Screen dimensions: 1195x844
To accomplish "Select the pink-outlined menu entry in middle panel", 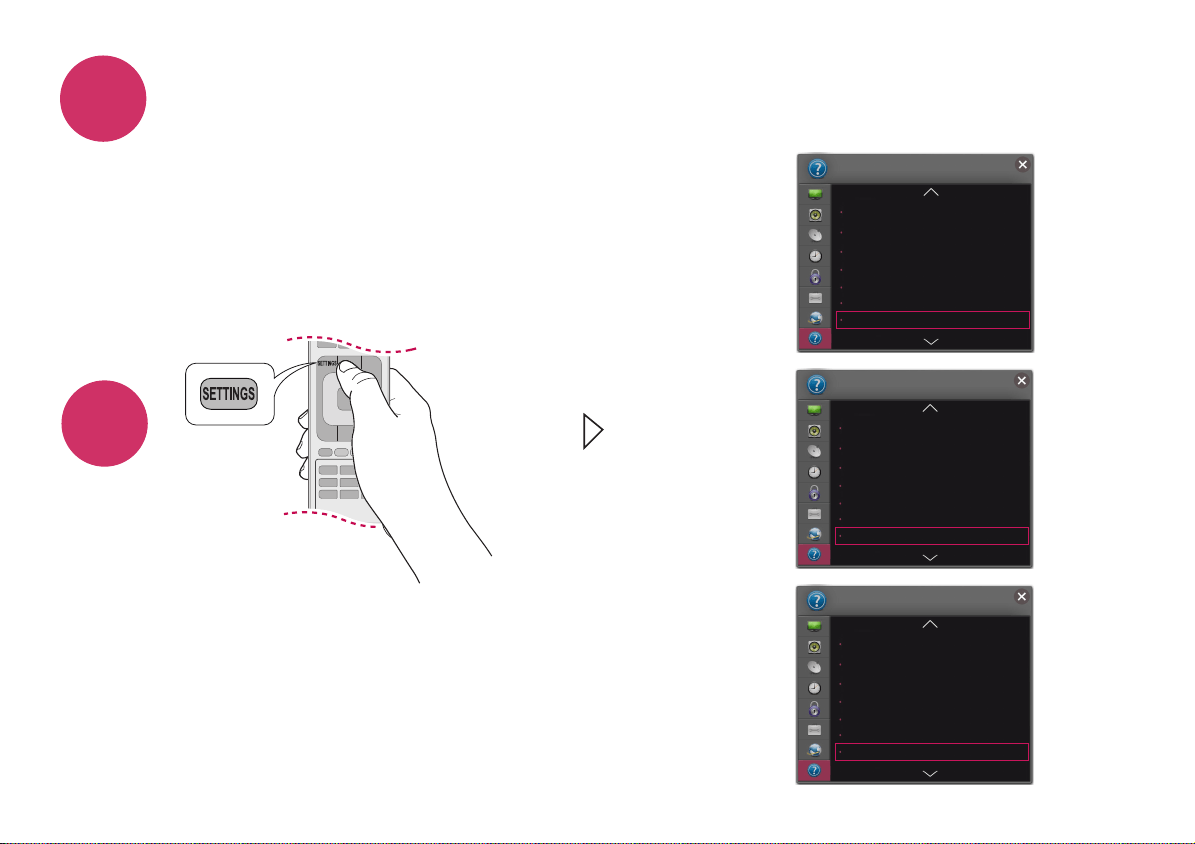I will point(932,535).
